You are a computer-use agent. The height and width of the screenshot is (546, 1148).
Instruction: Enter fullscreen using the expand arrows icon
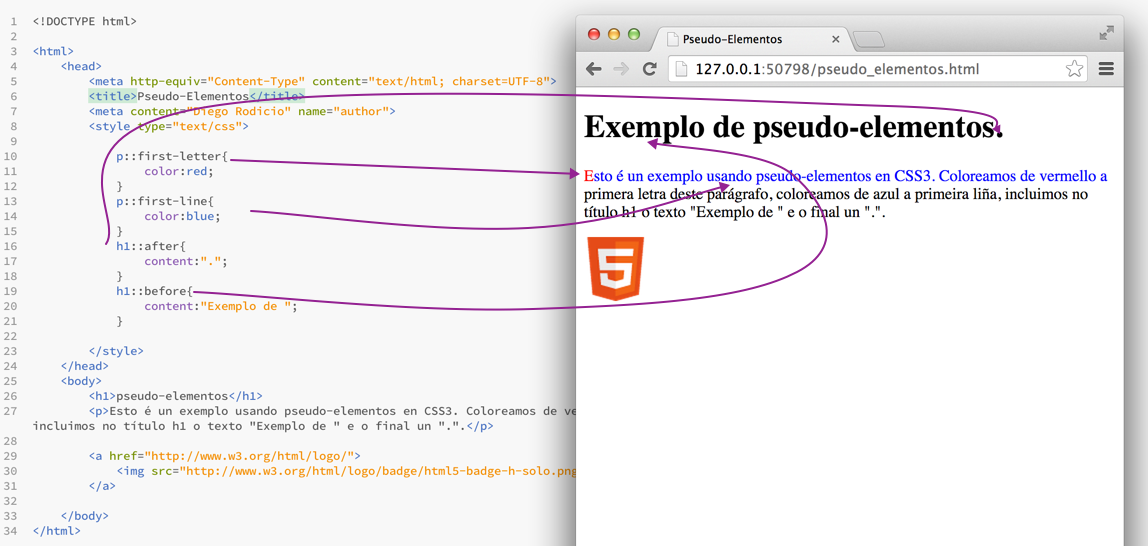click(1106, 33)
